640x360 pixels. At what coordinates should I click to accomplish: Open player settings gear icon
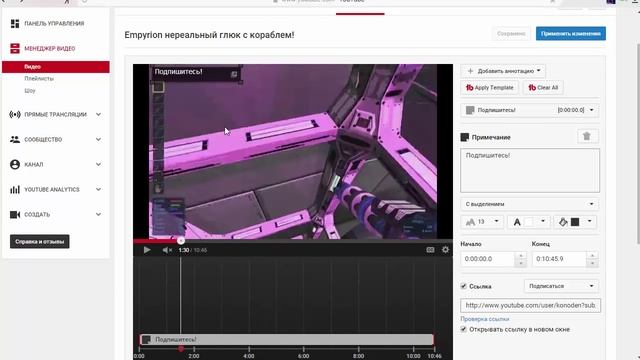pyautogui.click(x=445, y=250)
